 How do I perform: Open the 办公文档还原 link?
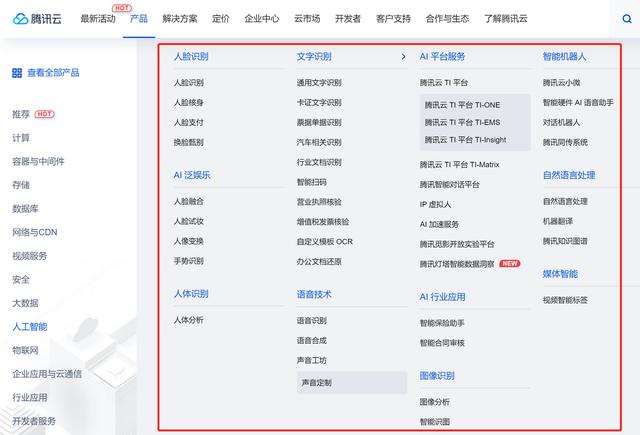tap(319, 262)
